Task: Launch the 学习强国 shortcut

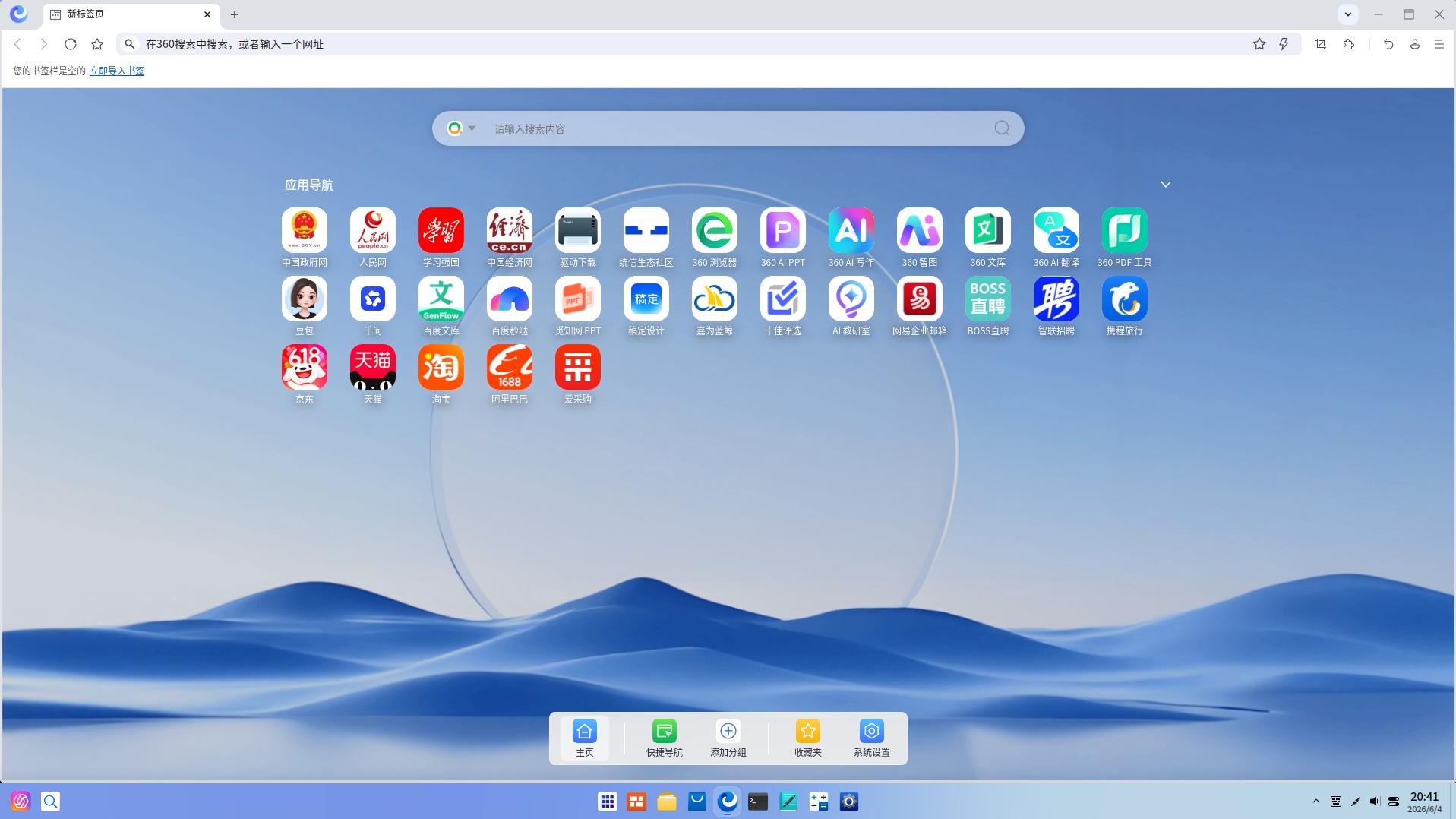Action: [x=441, y=230]
